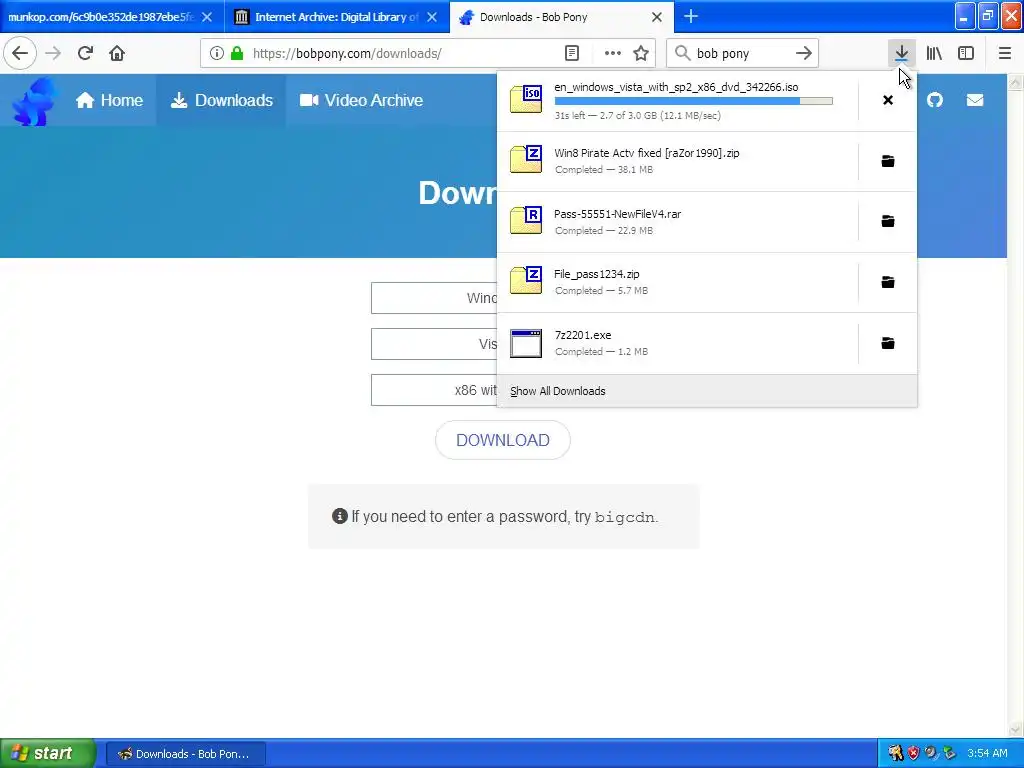The image size is (1024, 768).
Task: Click the GitHub icon in site header
Action: pyautogui.click(x=935, y=100)
